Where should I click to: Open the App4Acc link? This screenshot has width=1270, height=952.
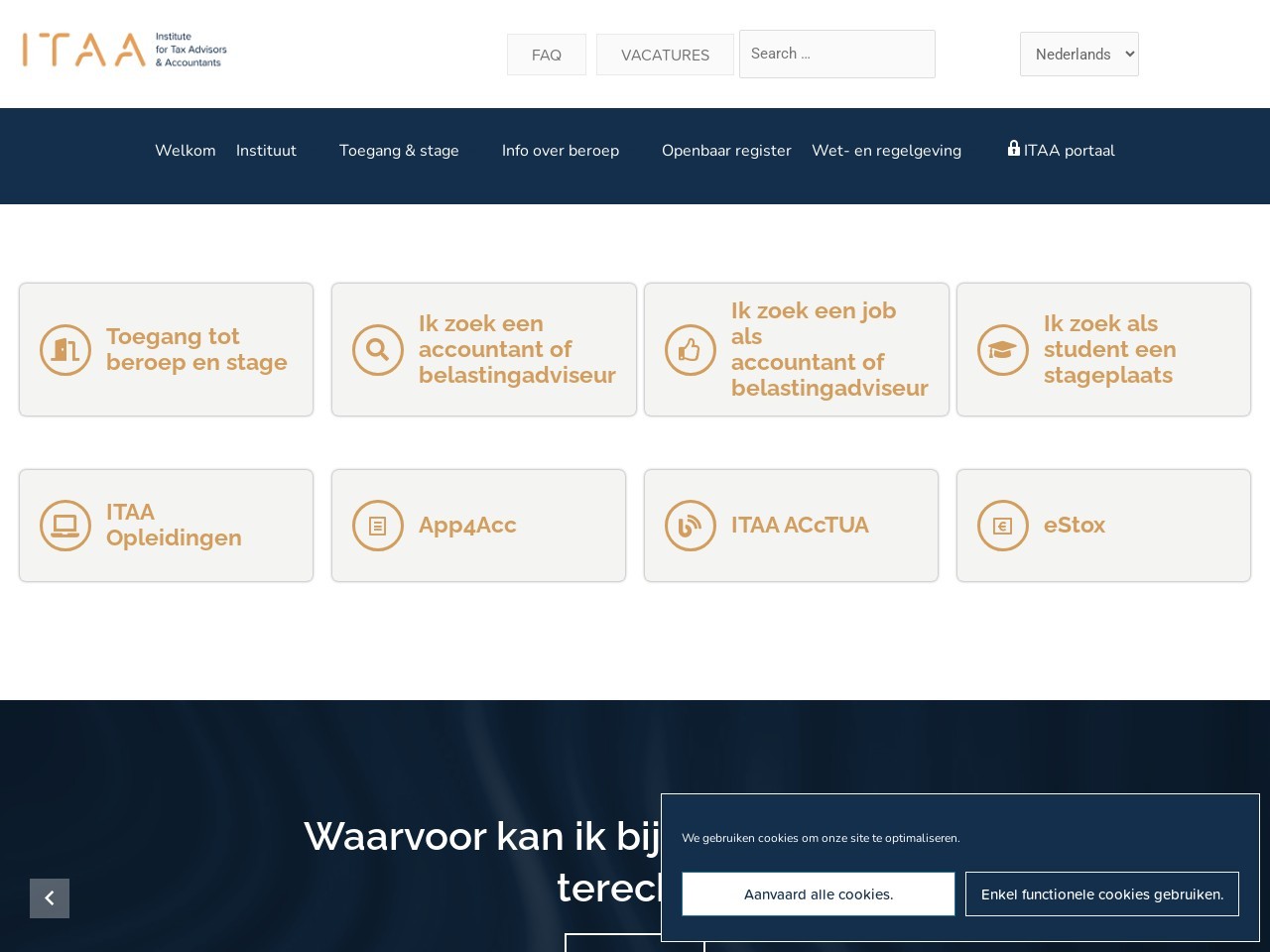point(467,526)
